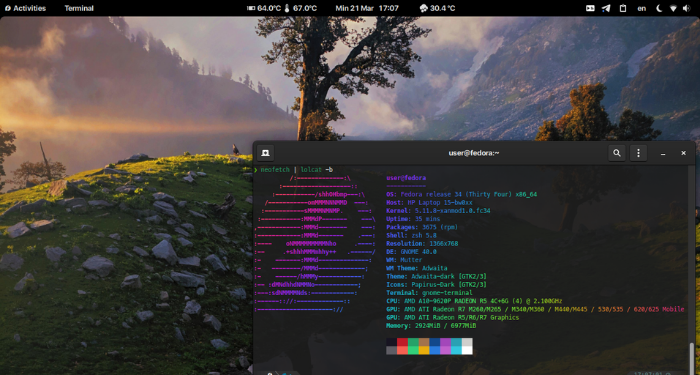Close the user@fedora terminal window
This screenshot has height=375, width=700.
coord(683,153)
